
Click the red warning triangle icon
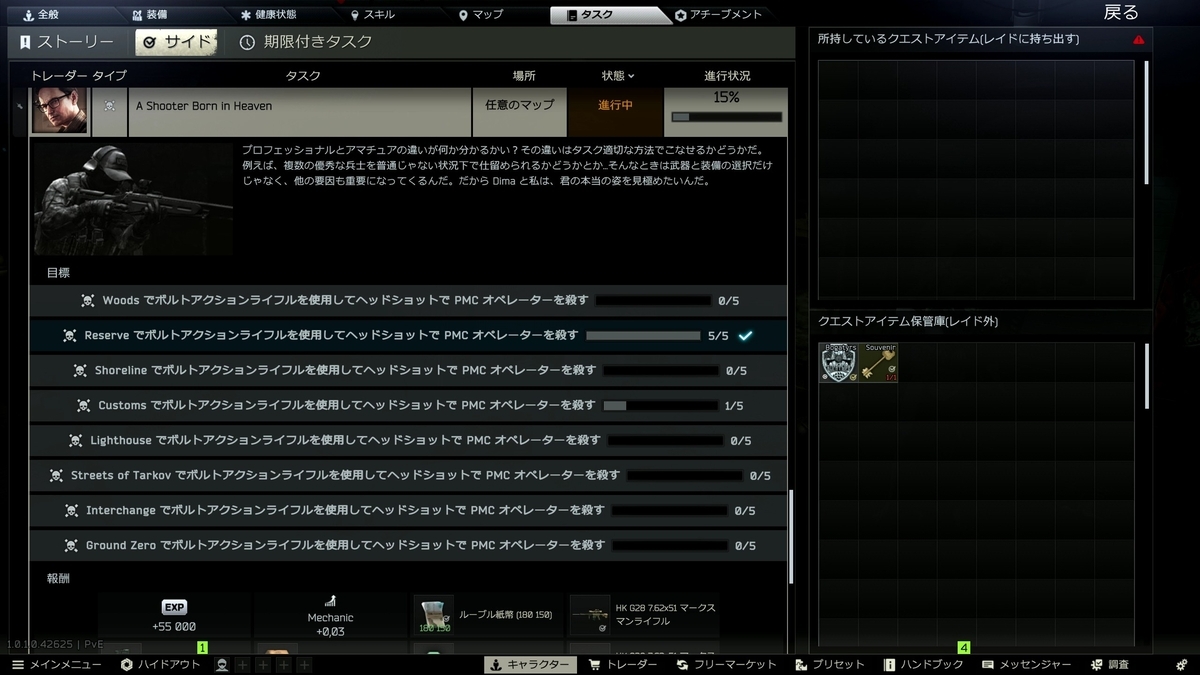[x=1138, y=40]
